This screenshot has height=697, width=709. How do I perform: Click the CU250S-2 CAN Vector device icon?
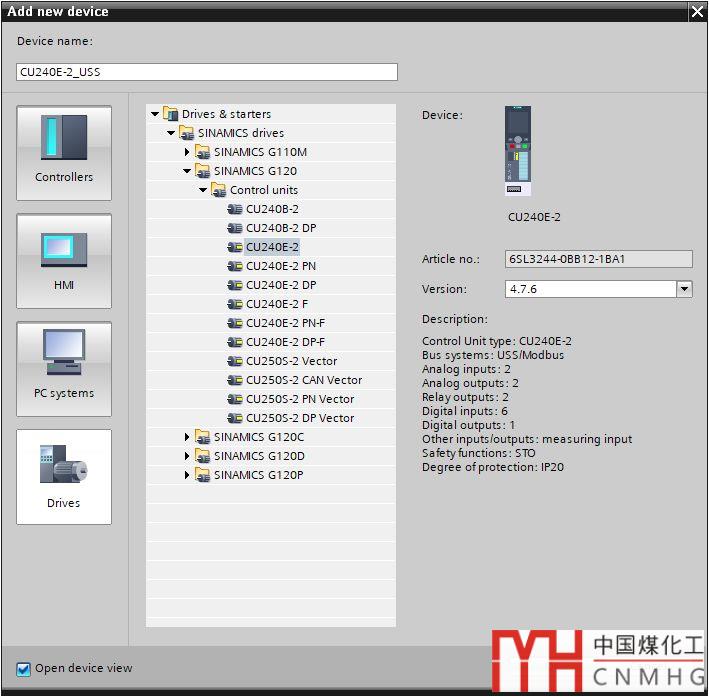(235, 380)
